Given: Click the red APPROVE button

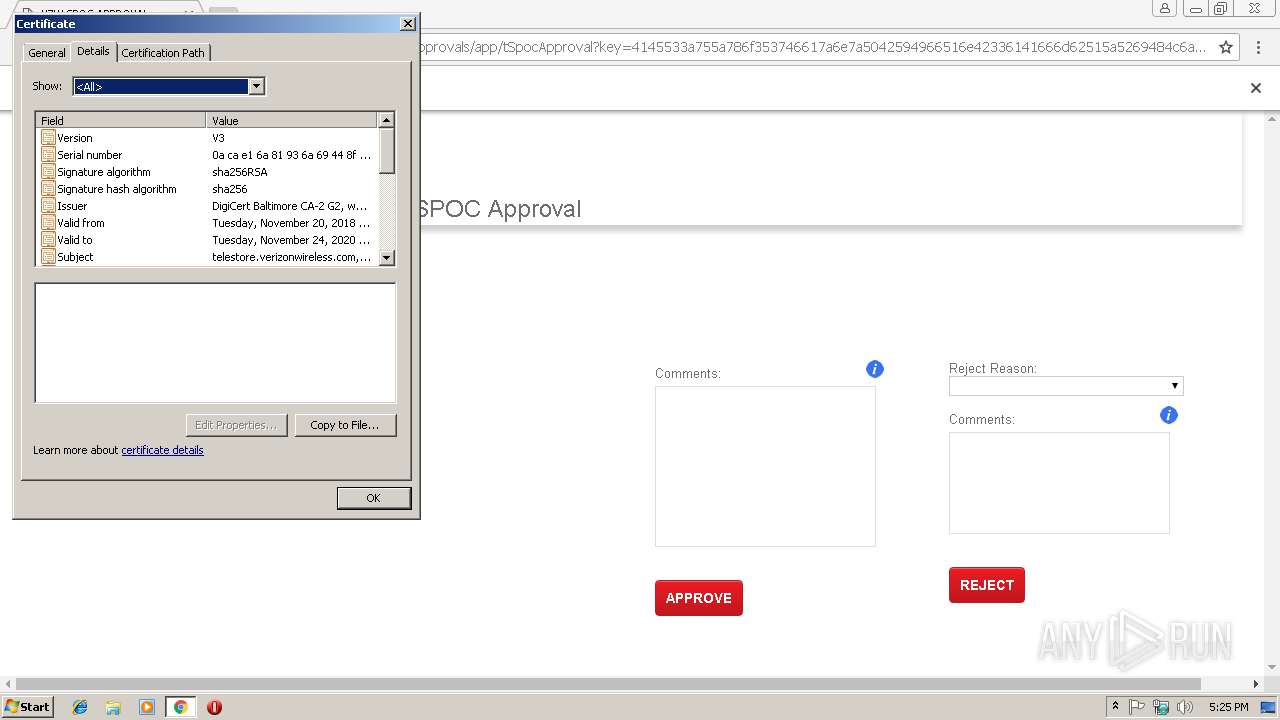Looking at the screenshot, I should (x=699, y=598).
